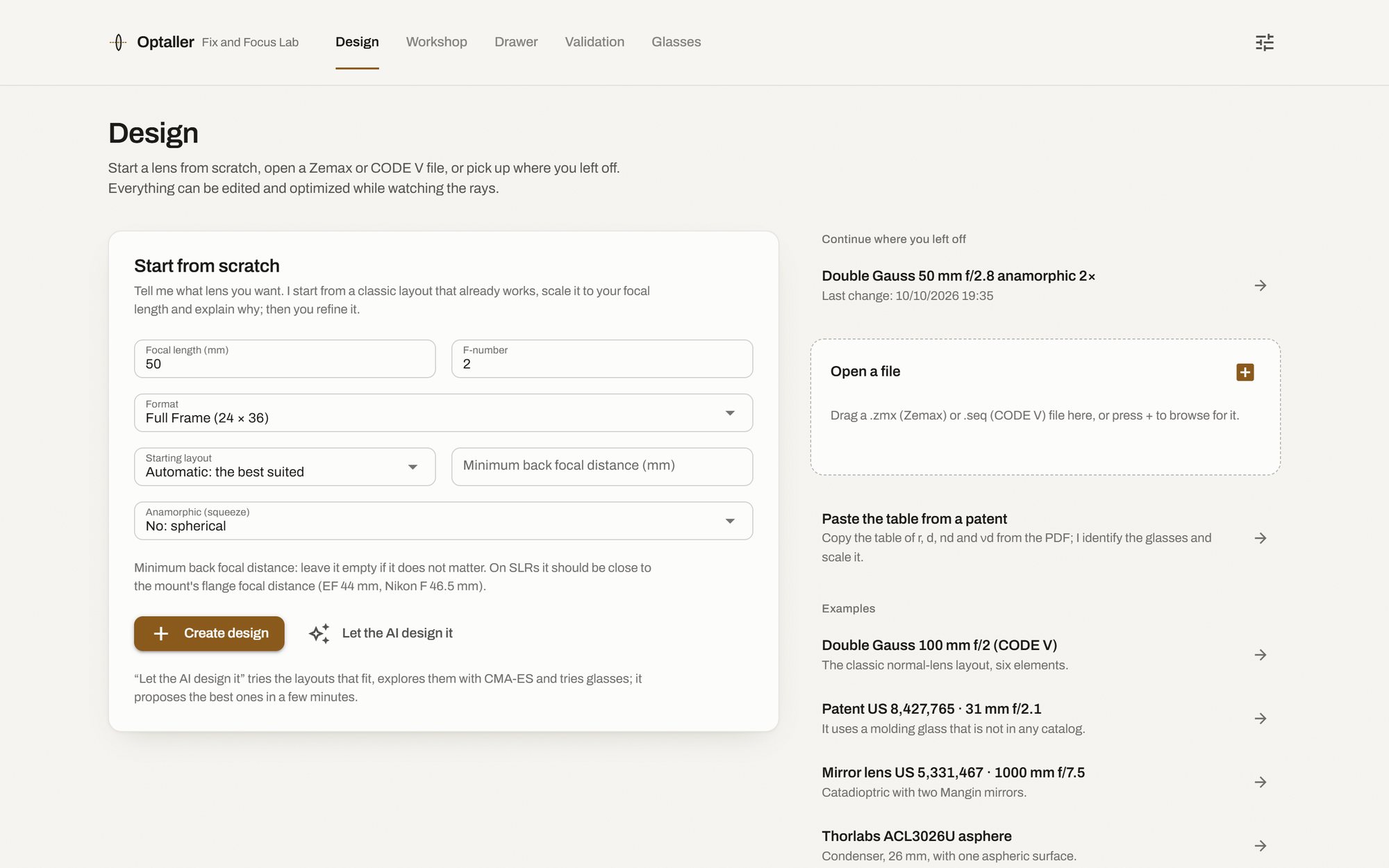
Task: Click the Optaller brand name
Action: pos(165,42)
